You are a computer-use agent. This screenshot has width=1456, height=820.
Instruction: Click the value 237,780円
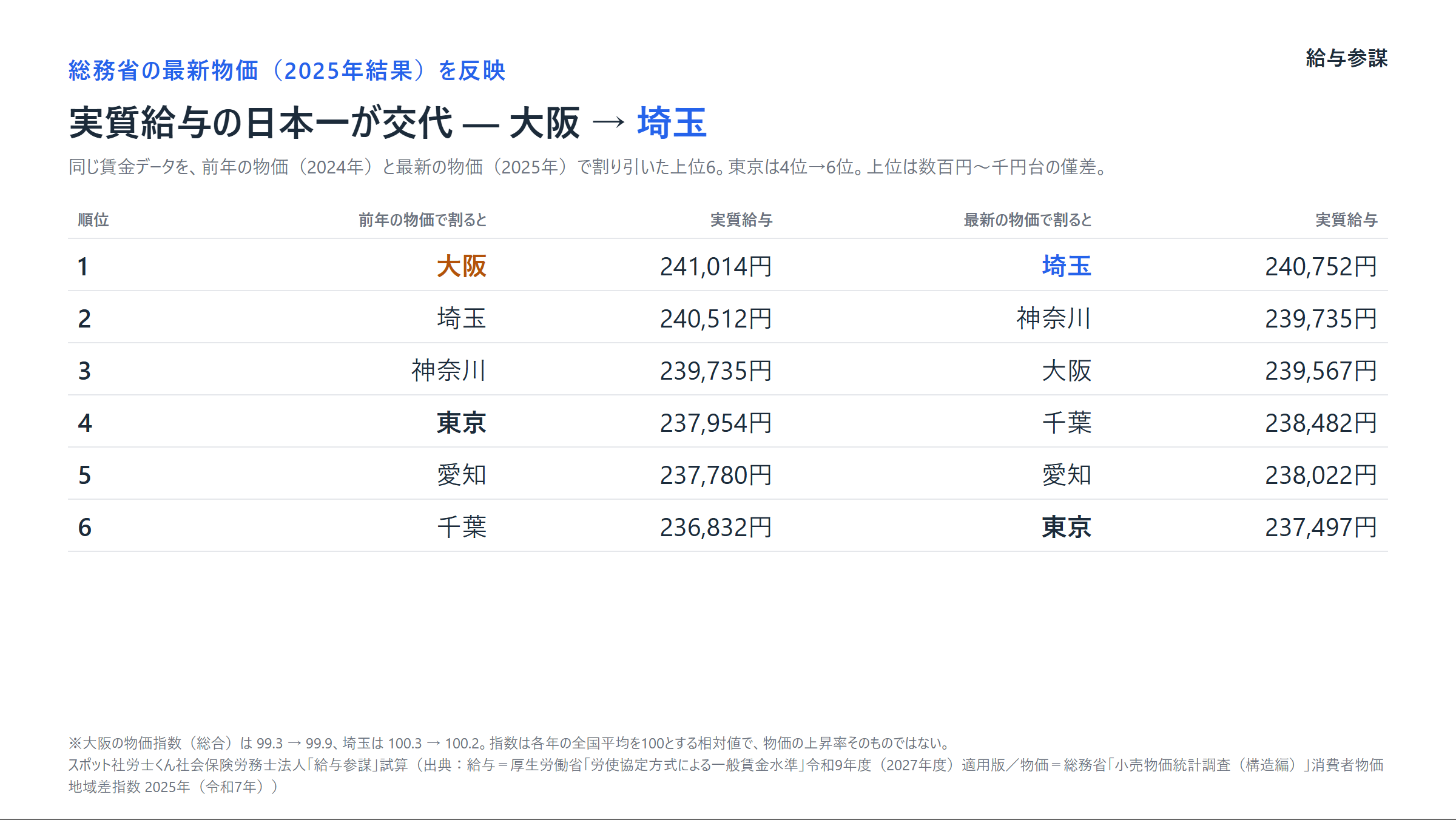[716, 475]
